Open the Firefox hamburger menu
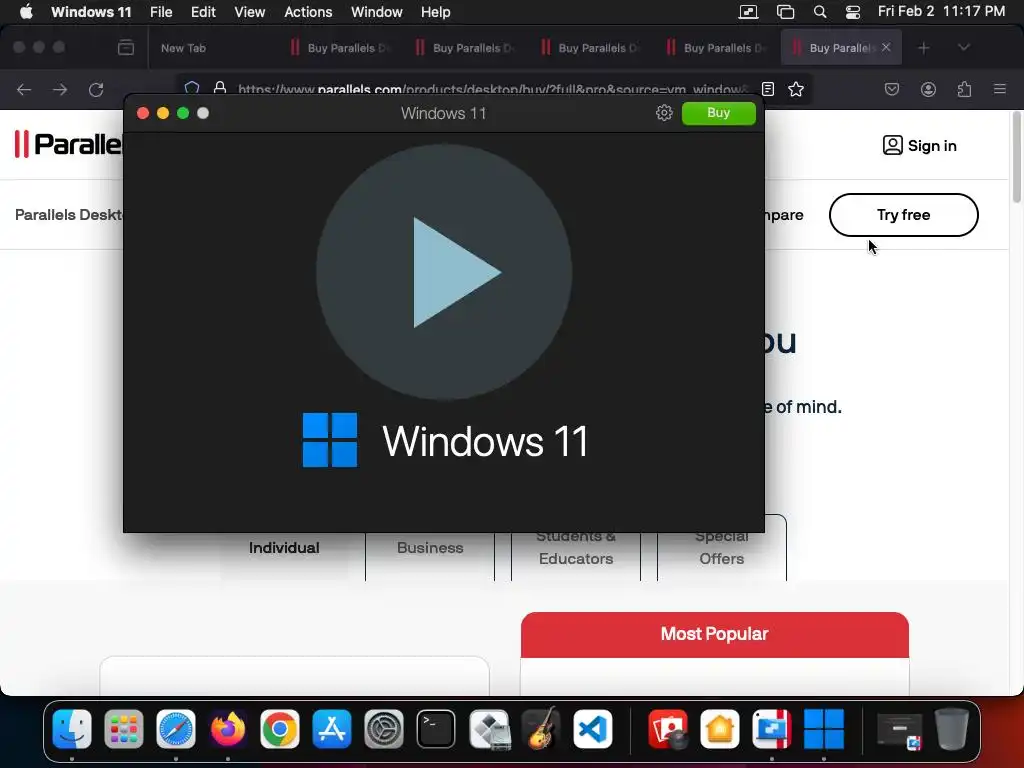Image resolution: width=1024 pixels, height=768 pixels. point(1000,89)
